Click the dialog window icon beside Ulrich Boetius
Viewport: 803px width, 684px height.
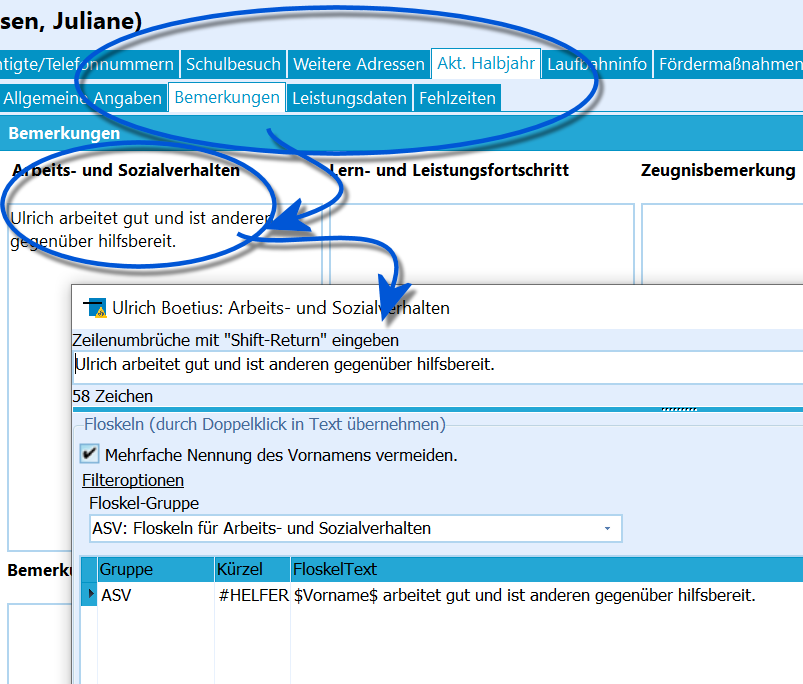tap(95, 308)
